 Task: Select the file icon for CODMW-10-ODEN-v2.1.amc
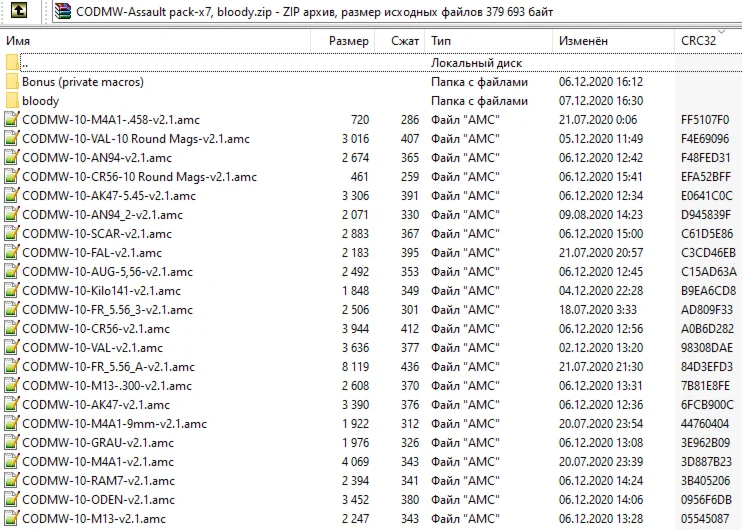tap(12, 499)
